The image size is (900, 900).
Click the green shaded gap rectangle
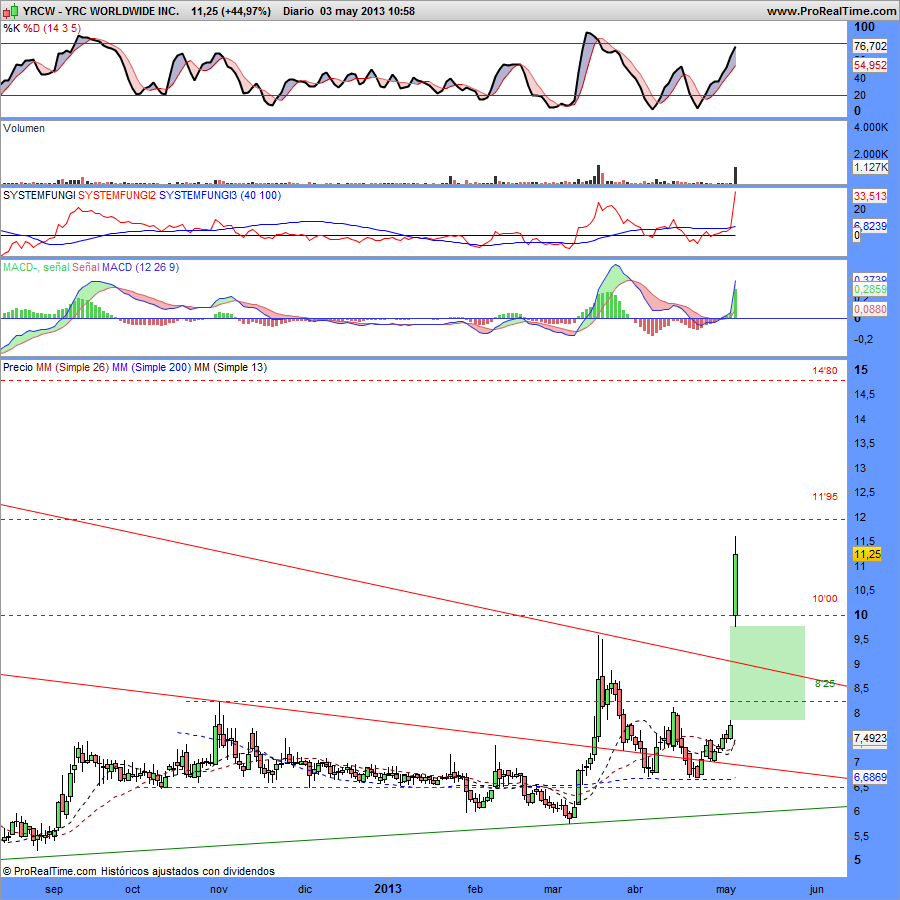[x=767, y=673]
